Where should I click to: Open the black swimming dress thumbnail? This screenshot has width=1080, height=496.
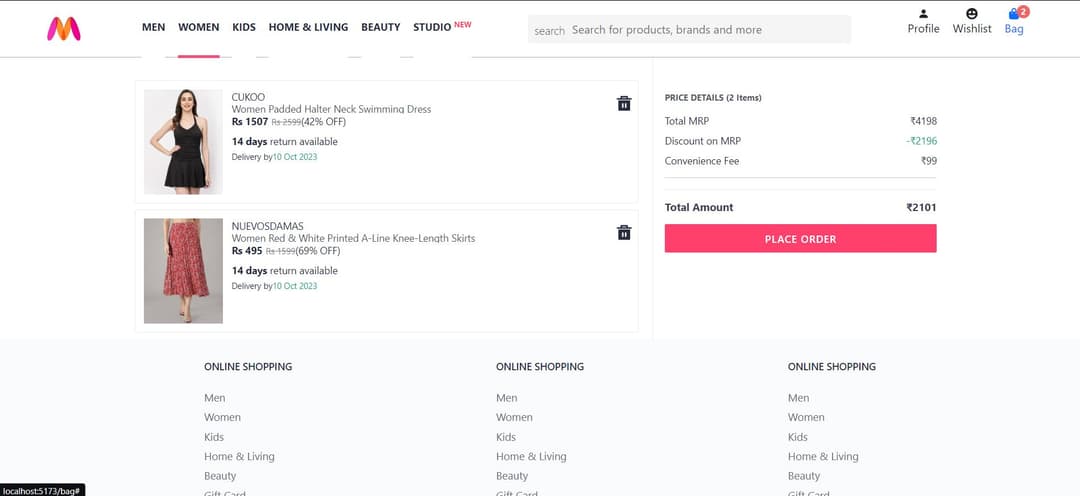point(183,141)
